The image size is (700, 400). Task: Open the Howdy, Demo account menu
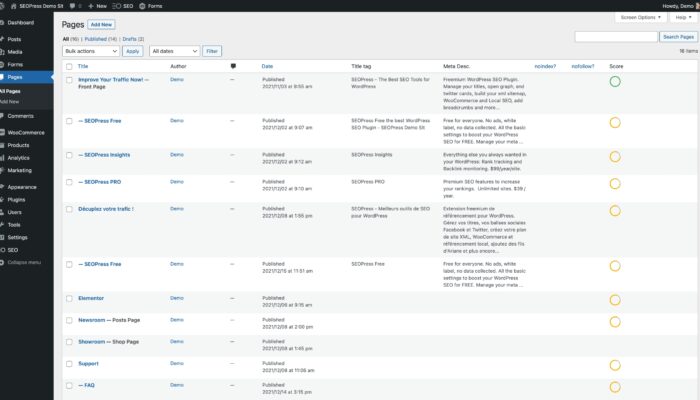[x=680, y=6]
